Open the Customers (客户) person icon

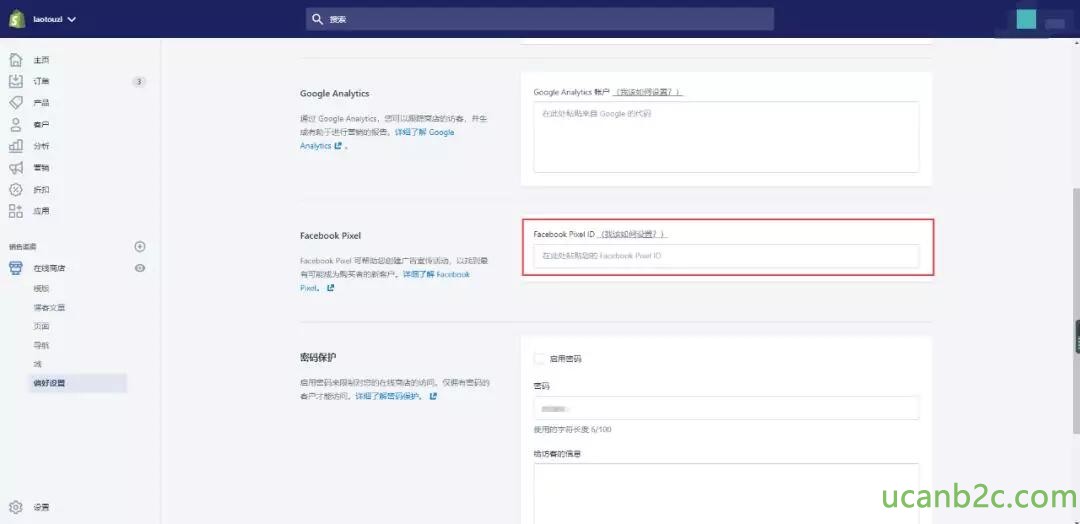point(15,125)
